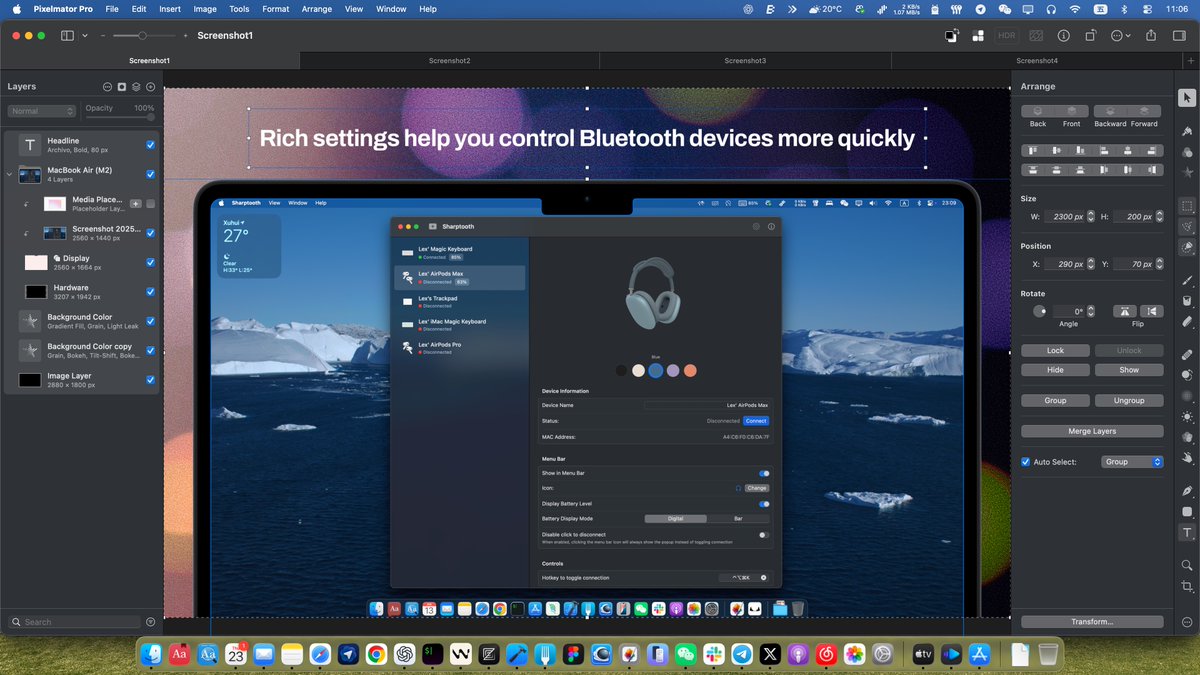The image size is (1200, 675).
Task: Flip the layer vertically
Action: 1152,311
